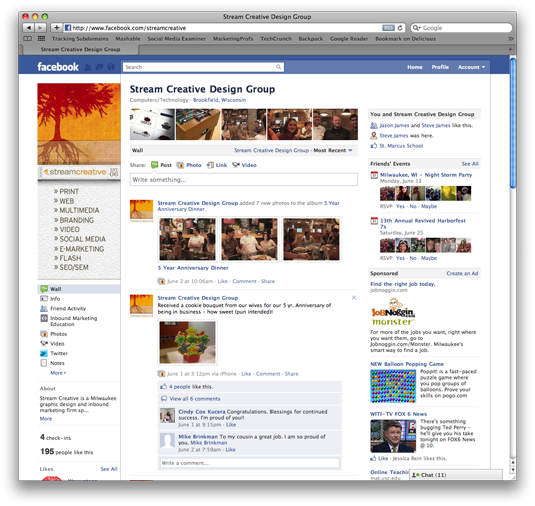Go to Profile in the header
This screenshot has height=506, width=535.
[x=440, y=67]
